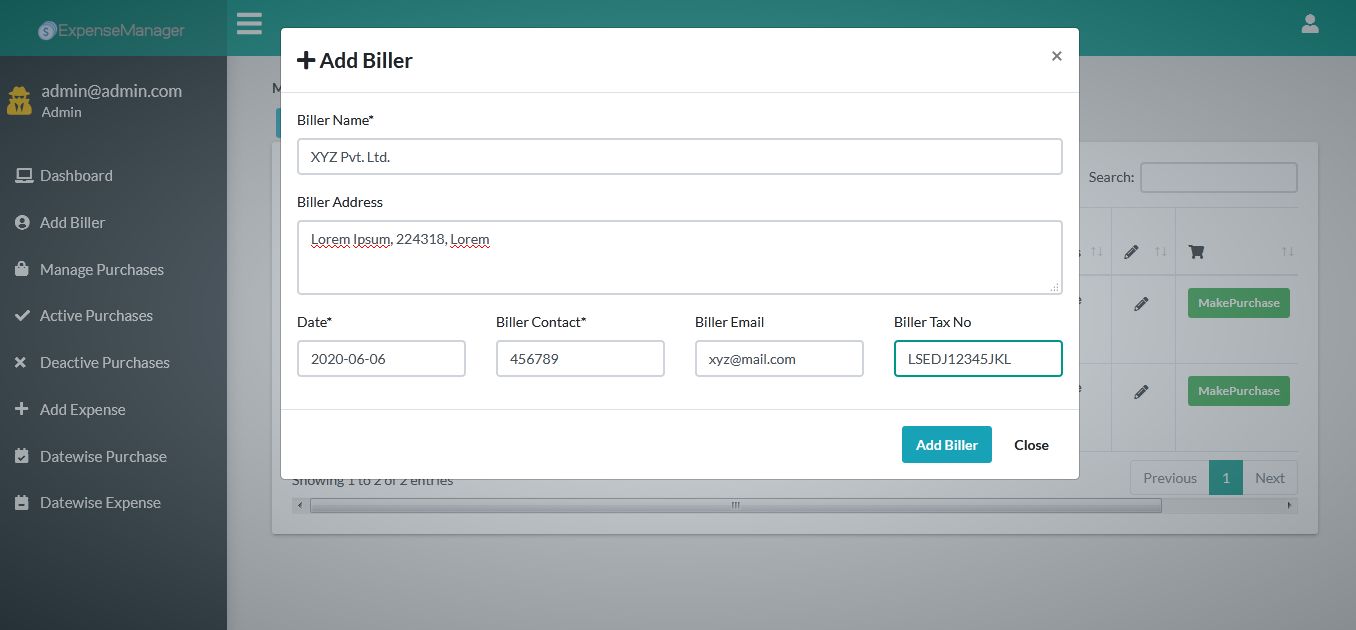Viewport: 1356px width, 630px height.
Task: Click the Deactive Purchases cross icon
Action: coord(21,362)
